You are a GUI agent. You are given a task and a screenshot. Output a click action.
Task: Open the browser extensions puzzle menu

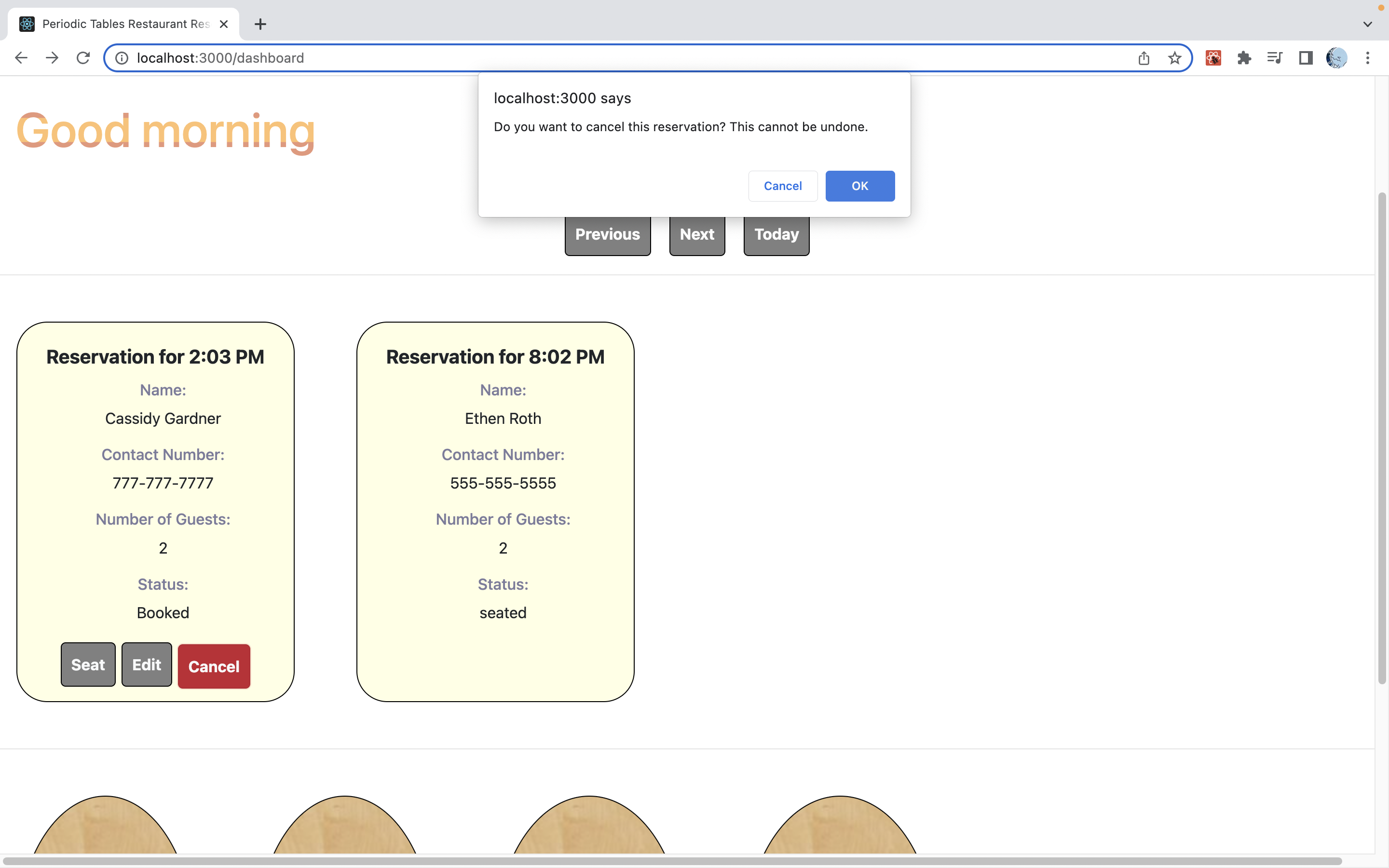point(1243,57)
